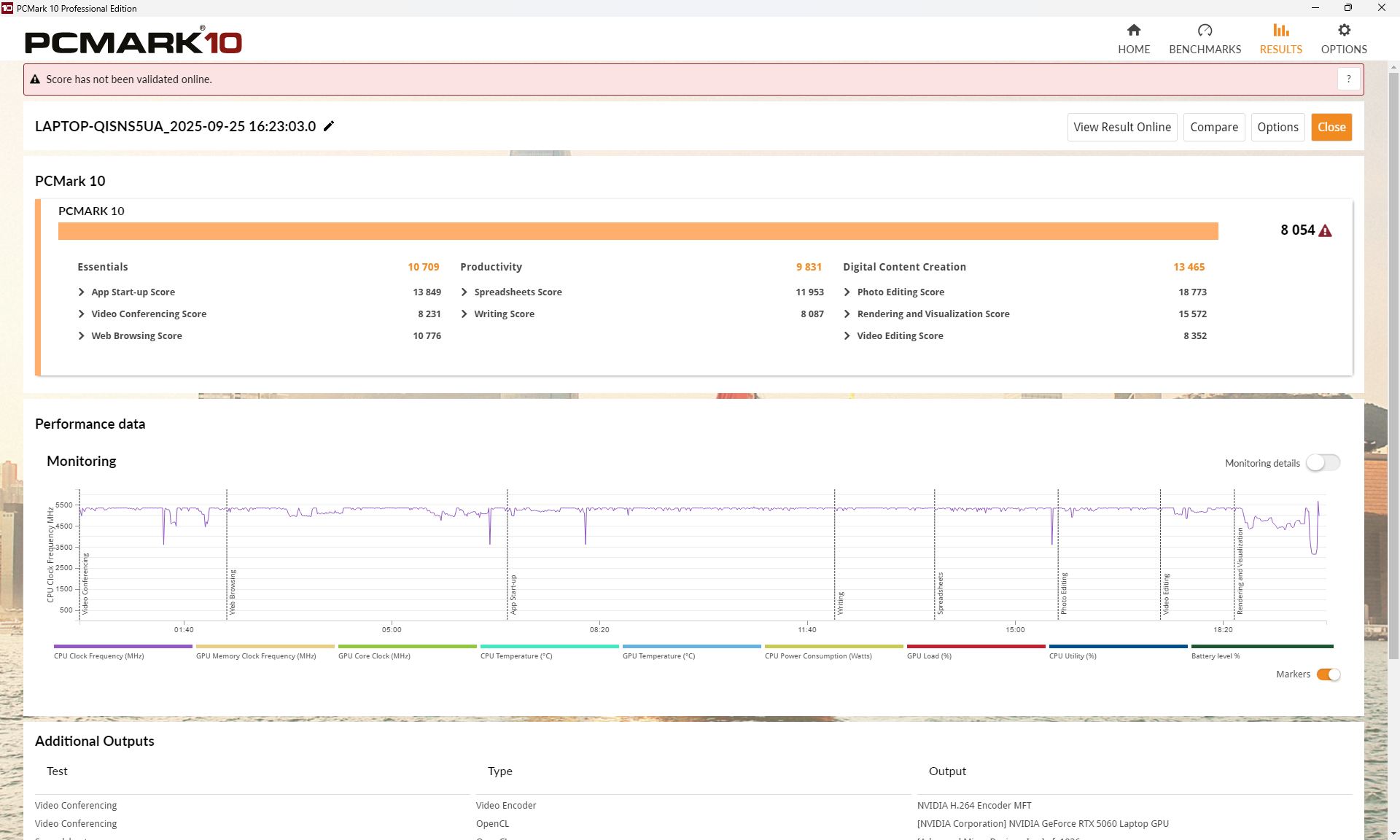Click the View Result Online button
The width and height of the screenshot is (1400, 840).
click(x=1121, y=127)
